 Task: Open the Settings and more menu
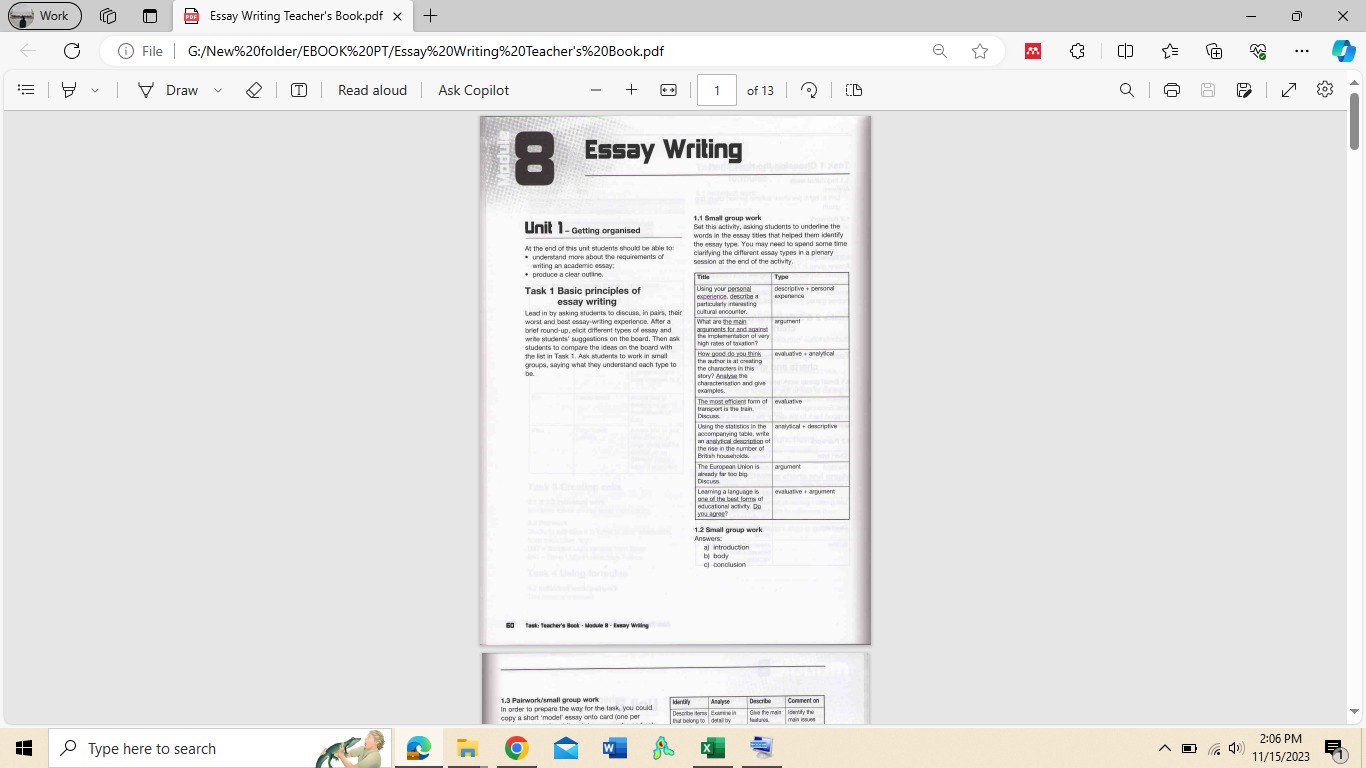[1301, 51]
